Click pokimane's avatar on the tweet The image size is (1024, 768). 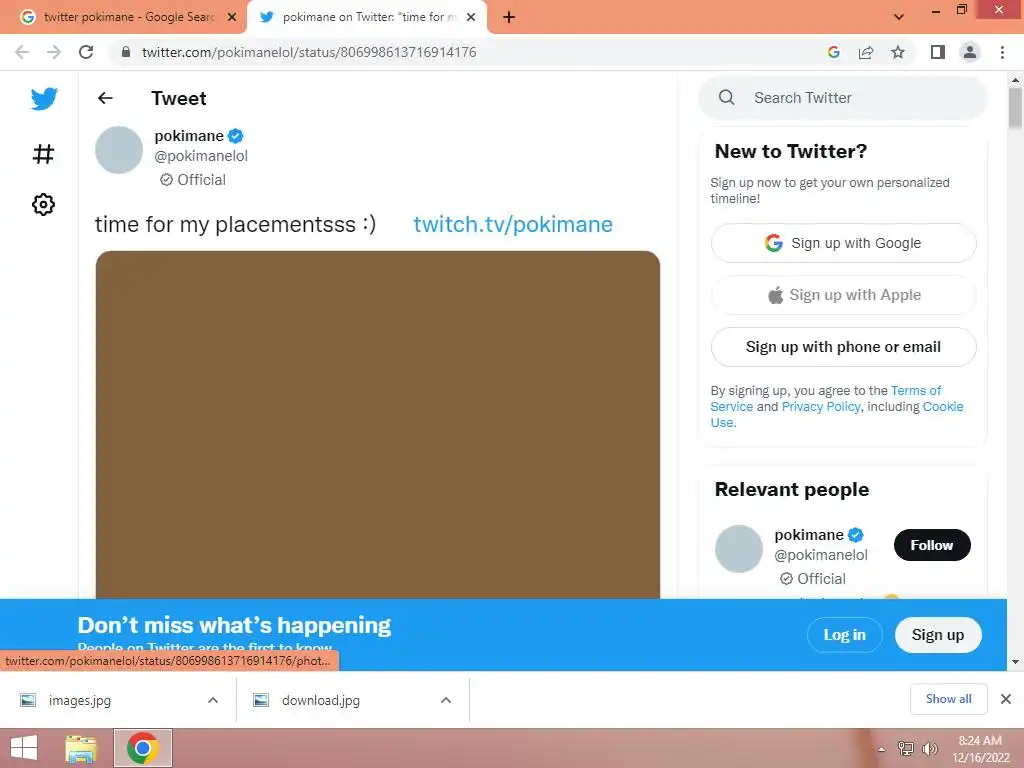point(119,150)
